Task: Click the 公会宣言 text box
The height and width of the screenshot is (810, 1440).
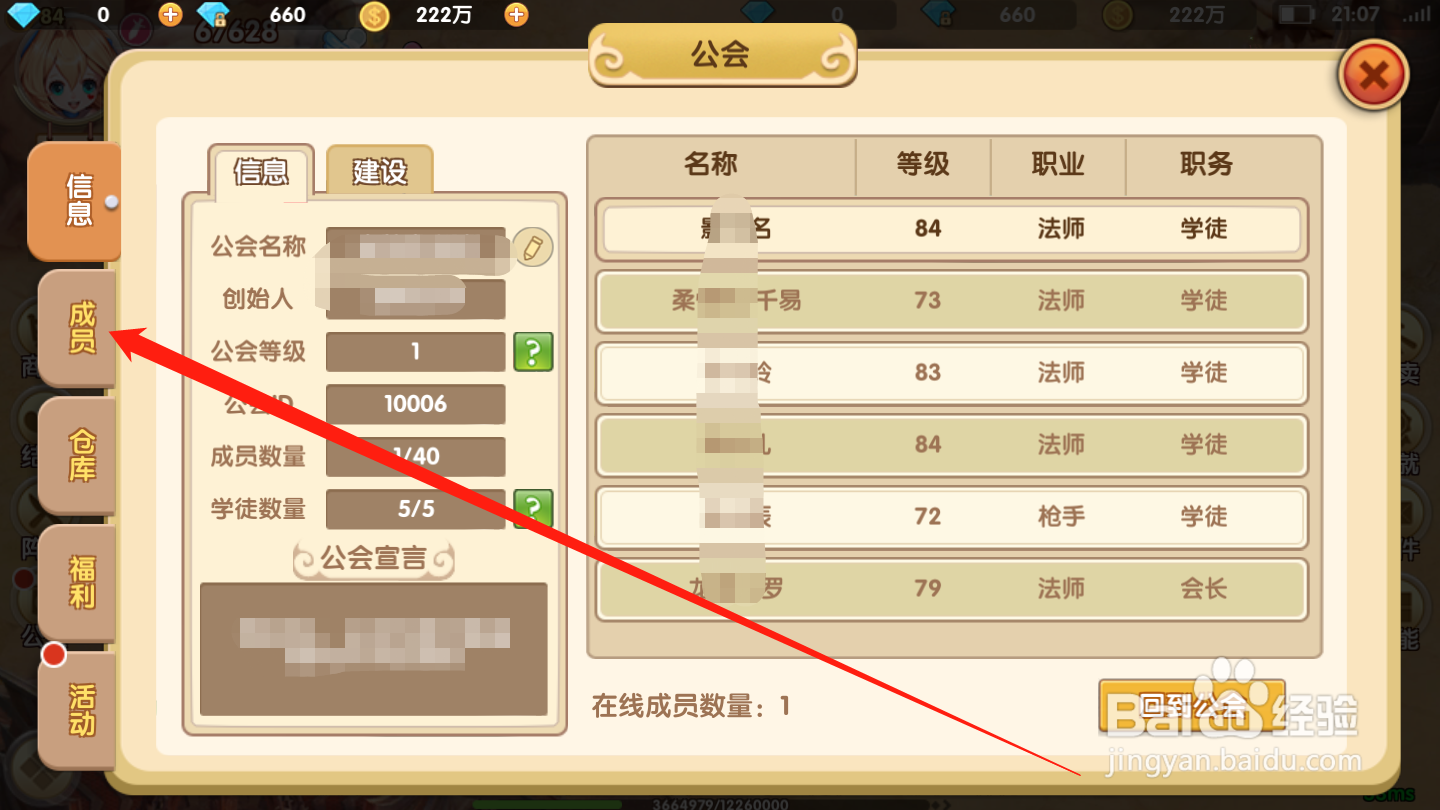Action: (374, 649)
